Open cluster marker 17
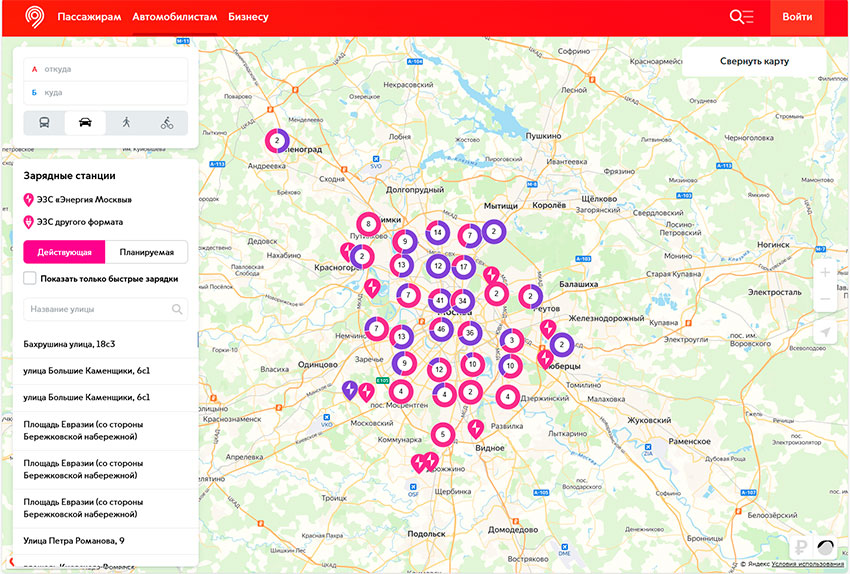The width and height of the screenshot is (850, 574). pos(463,267)
